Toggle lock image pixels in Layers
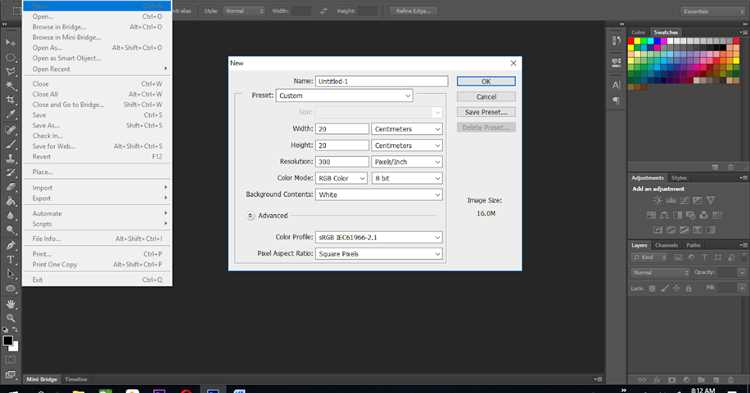Image resolution: width=750 pixels, height=393 pixels. click(x=664, y=288)
